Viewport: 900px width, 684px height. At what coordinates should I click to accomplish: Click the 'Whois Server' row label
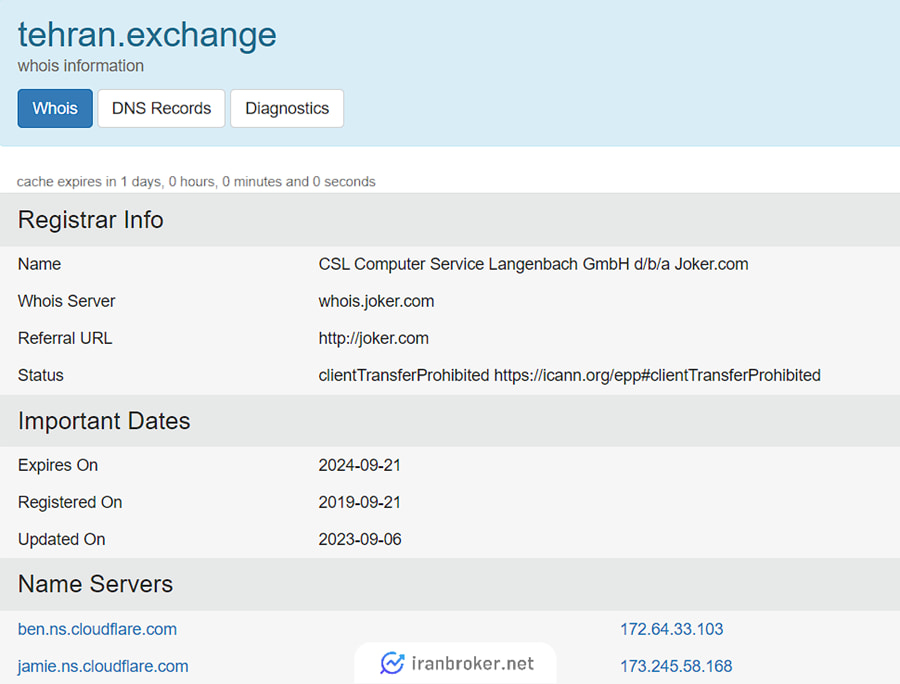[x=67, y=301]
